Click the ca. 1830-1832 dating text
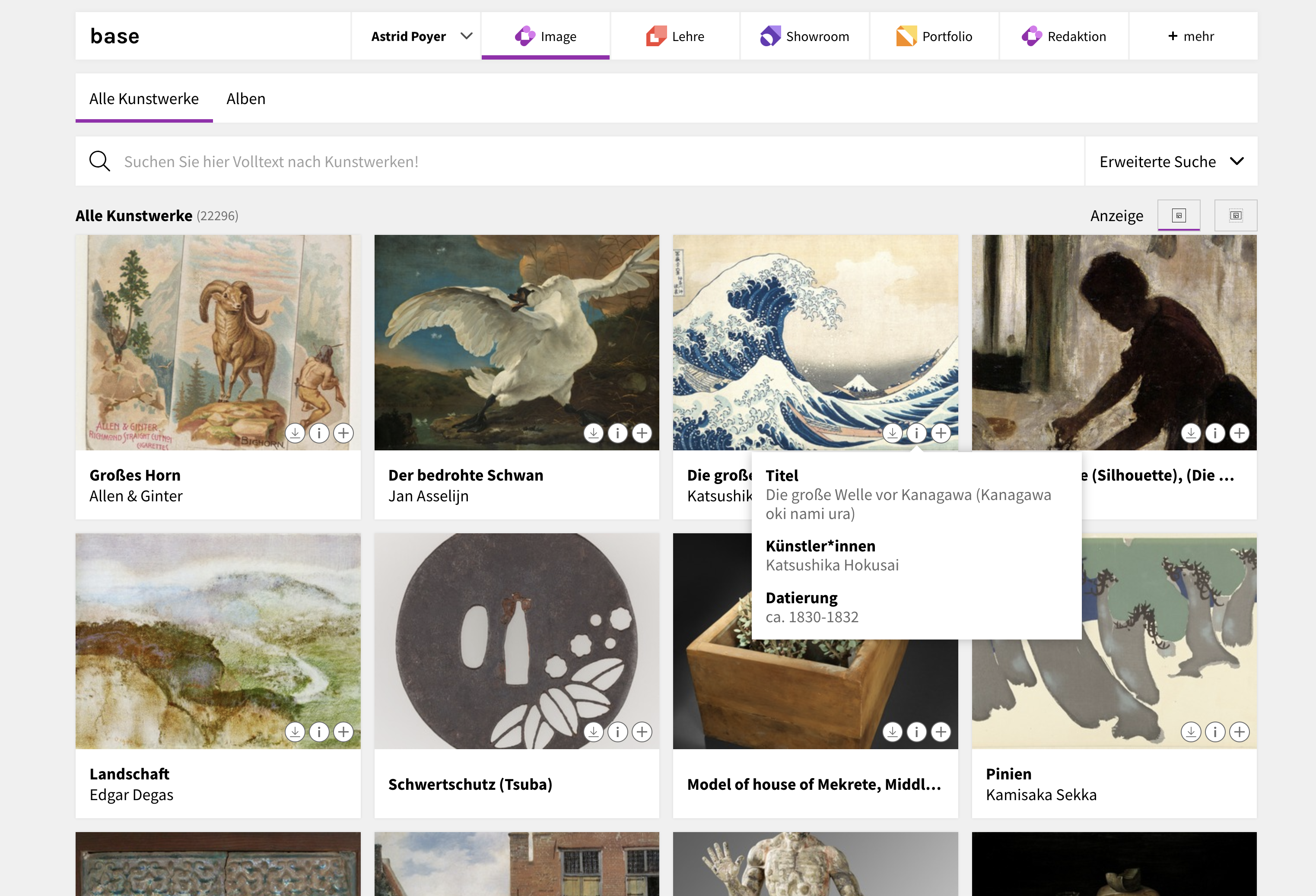 812,617
